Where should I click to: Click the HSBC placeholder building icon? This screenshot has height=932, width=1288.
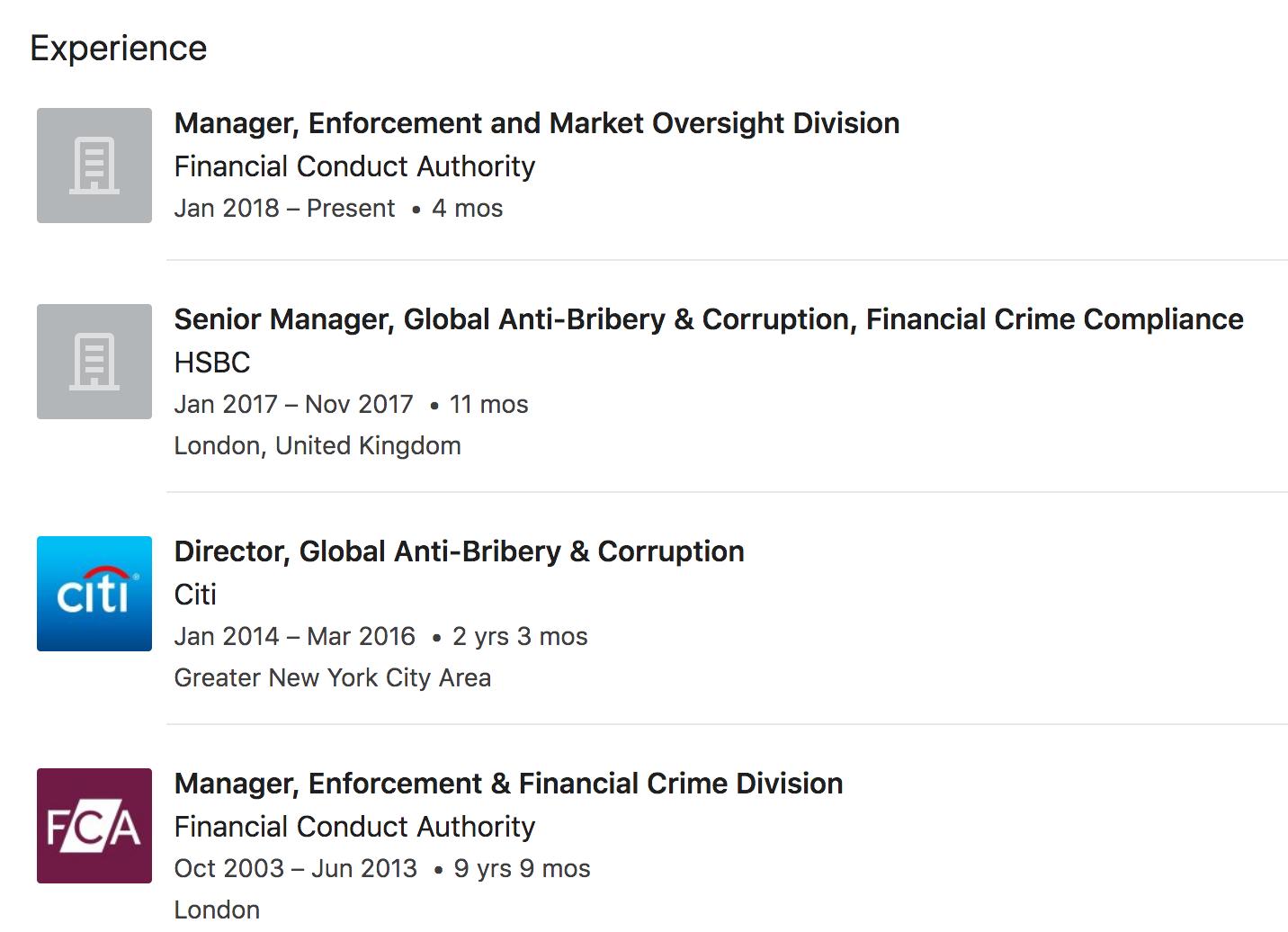pyautogui.click(x=94, y=362)
